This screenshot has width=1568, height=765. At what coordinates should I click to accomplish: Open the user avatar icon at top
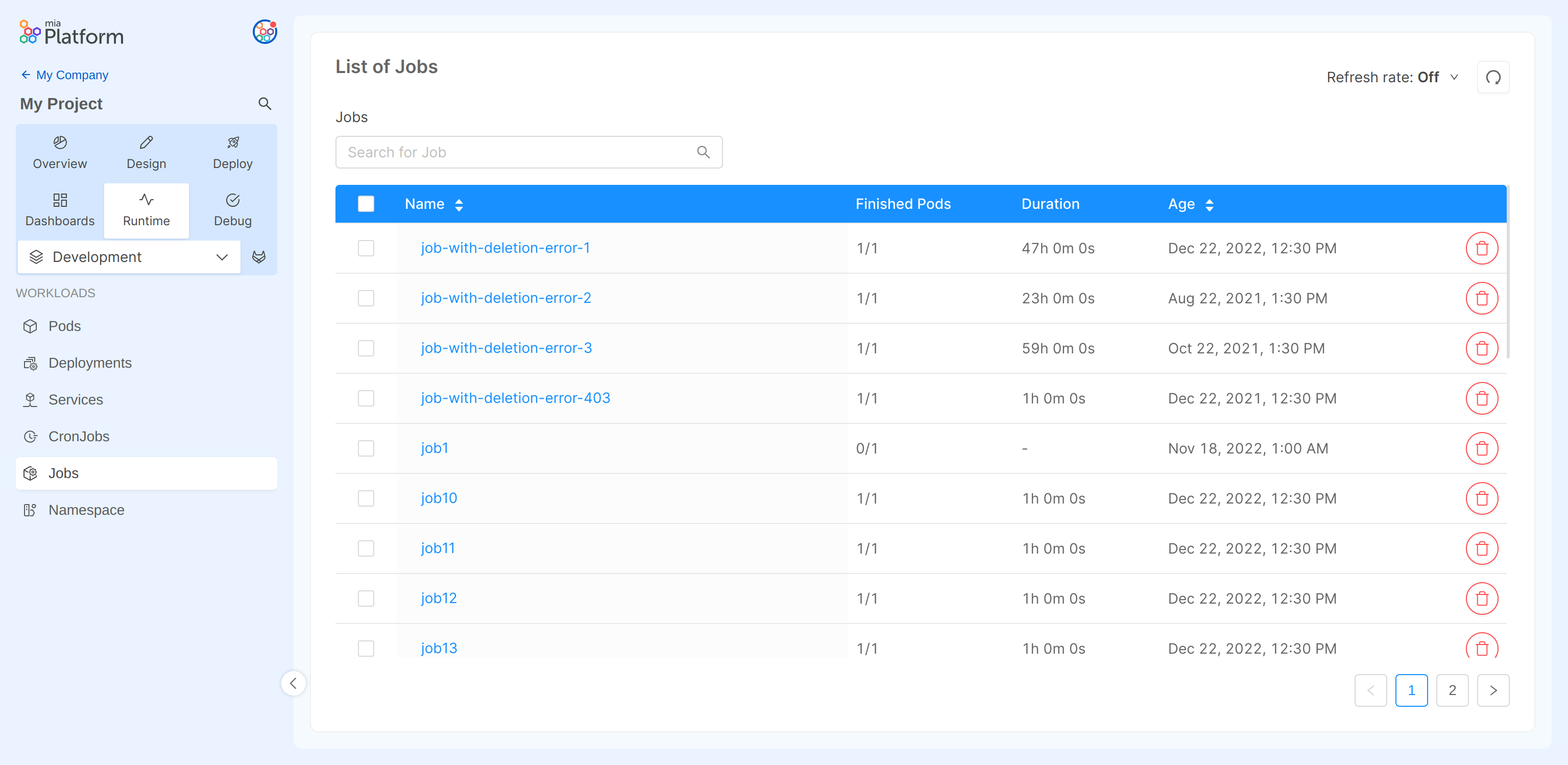264,32
